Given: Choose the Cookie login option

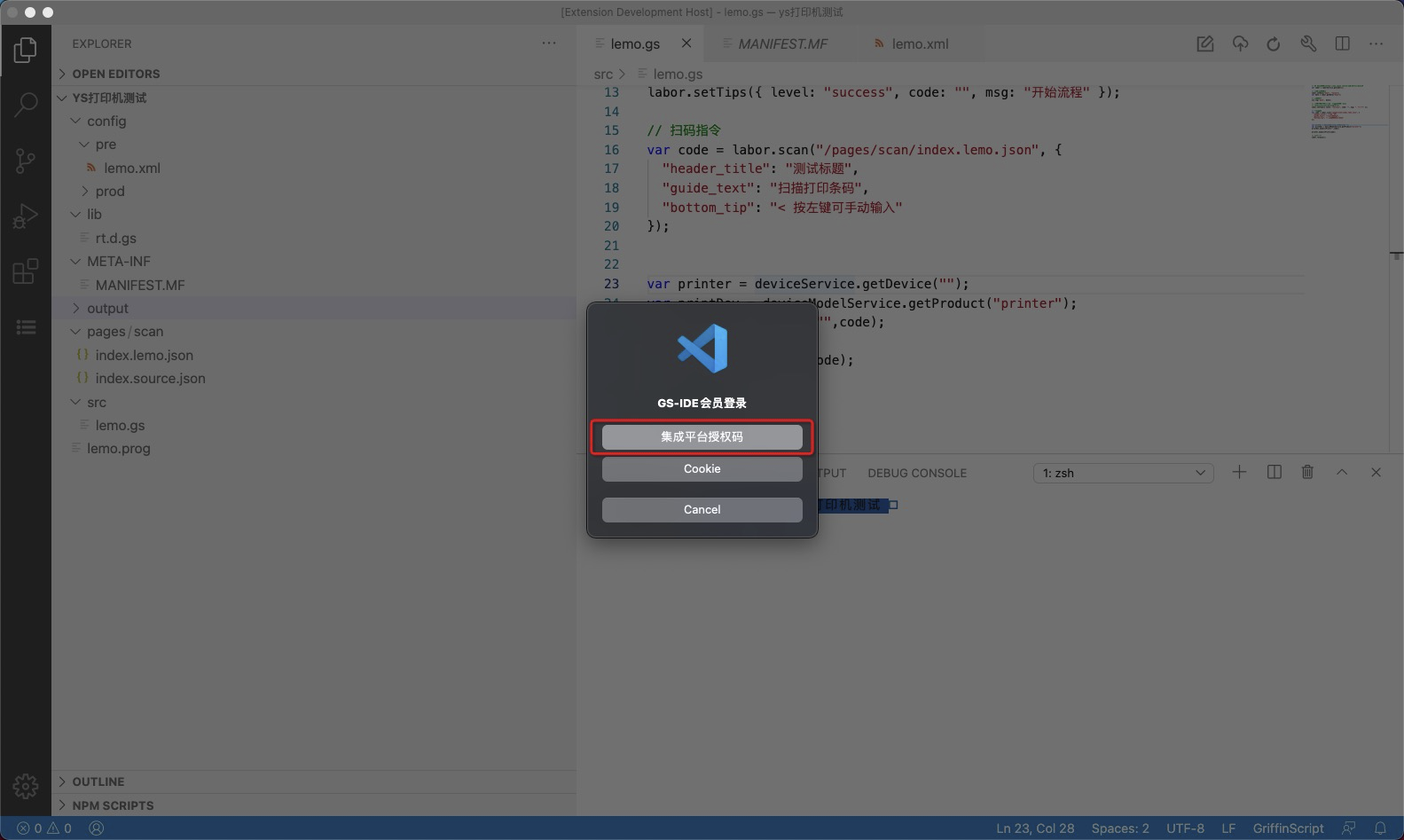Looking at the screenshot, I should point(702,468).
